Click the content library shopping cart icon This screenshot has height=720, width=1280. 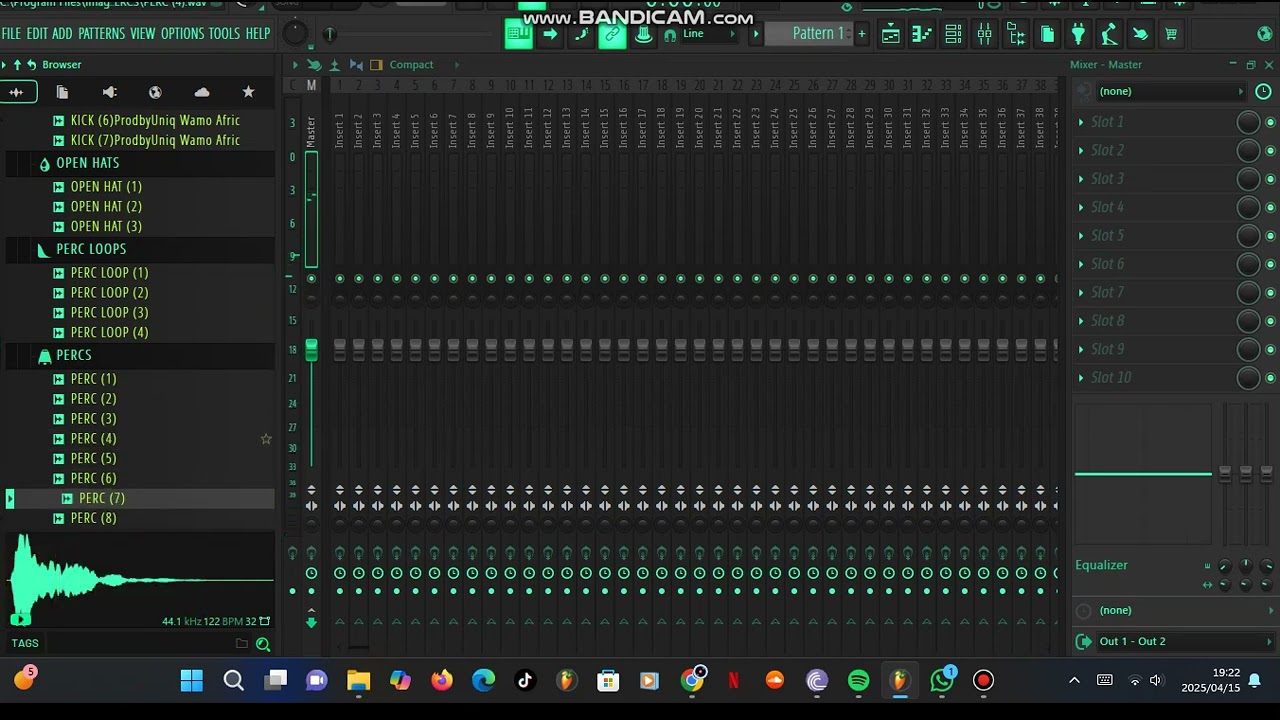point(1171,35)
